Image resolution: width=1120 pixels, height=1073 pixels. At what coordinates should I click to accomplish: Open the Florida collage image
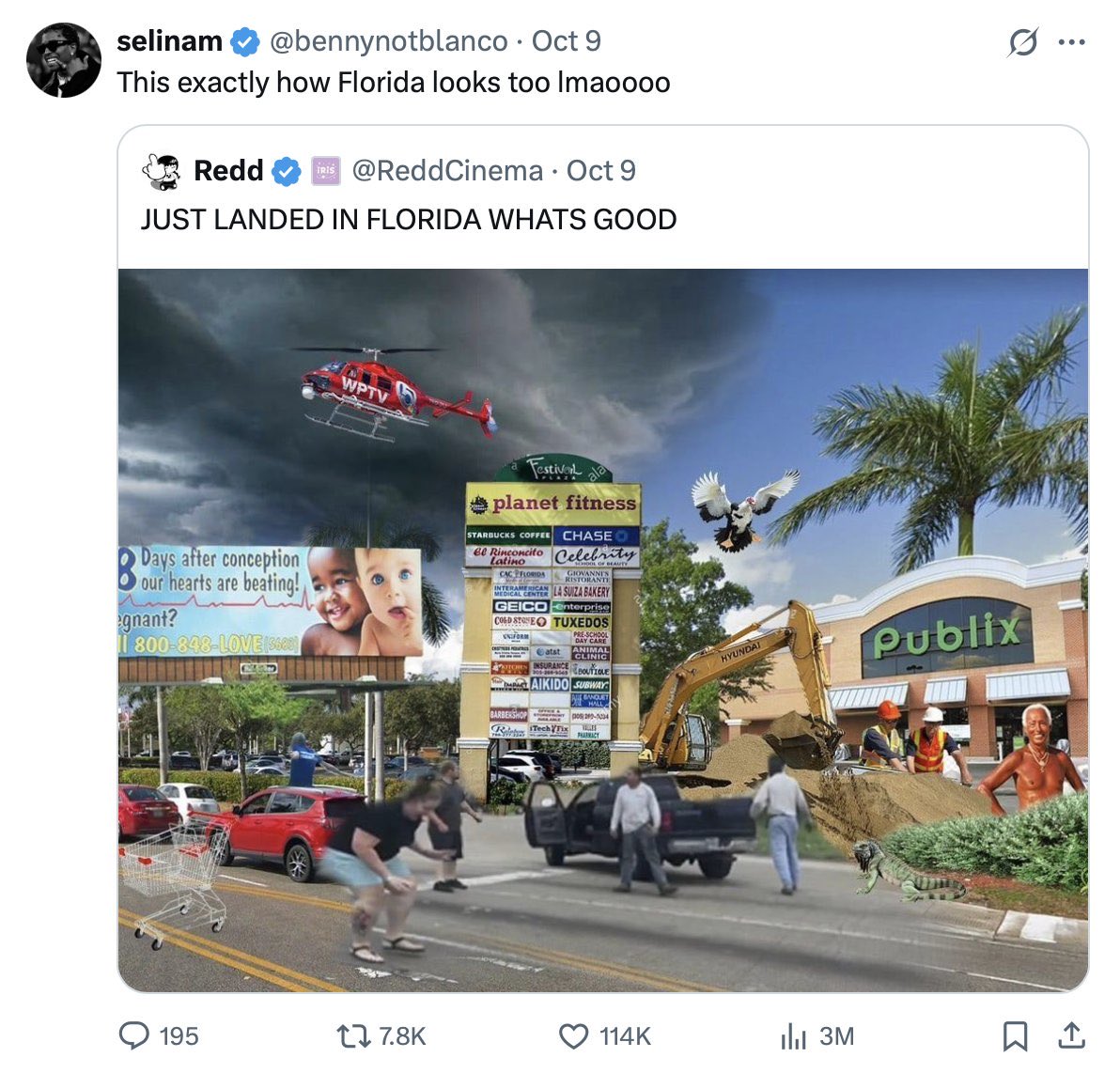pyautogui.click(x=603, y=630)
